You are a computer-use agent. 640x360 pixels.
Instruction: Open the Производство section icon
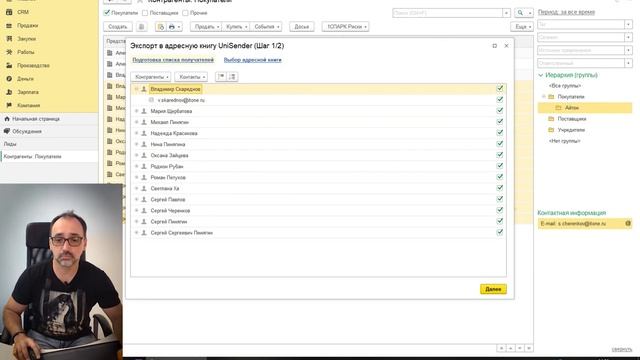(9, 65)
